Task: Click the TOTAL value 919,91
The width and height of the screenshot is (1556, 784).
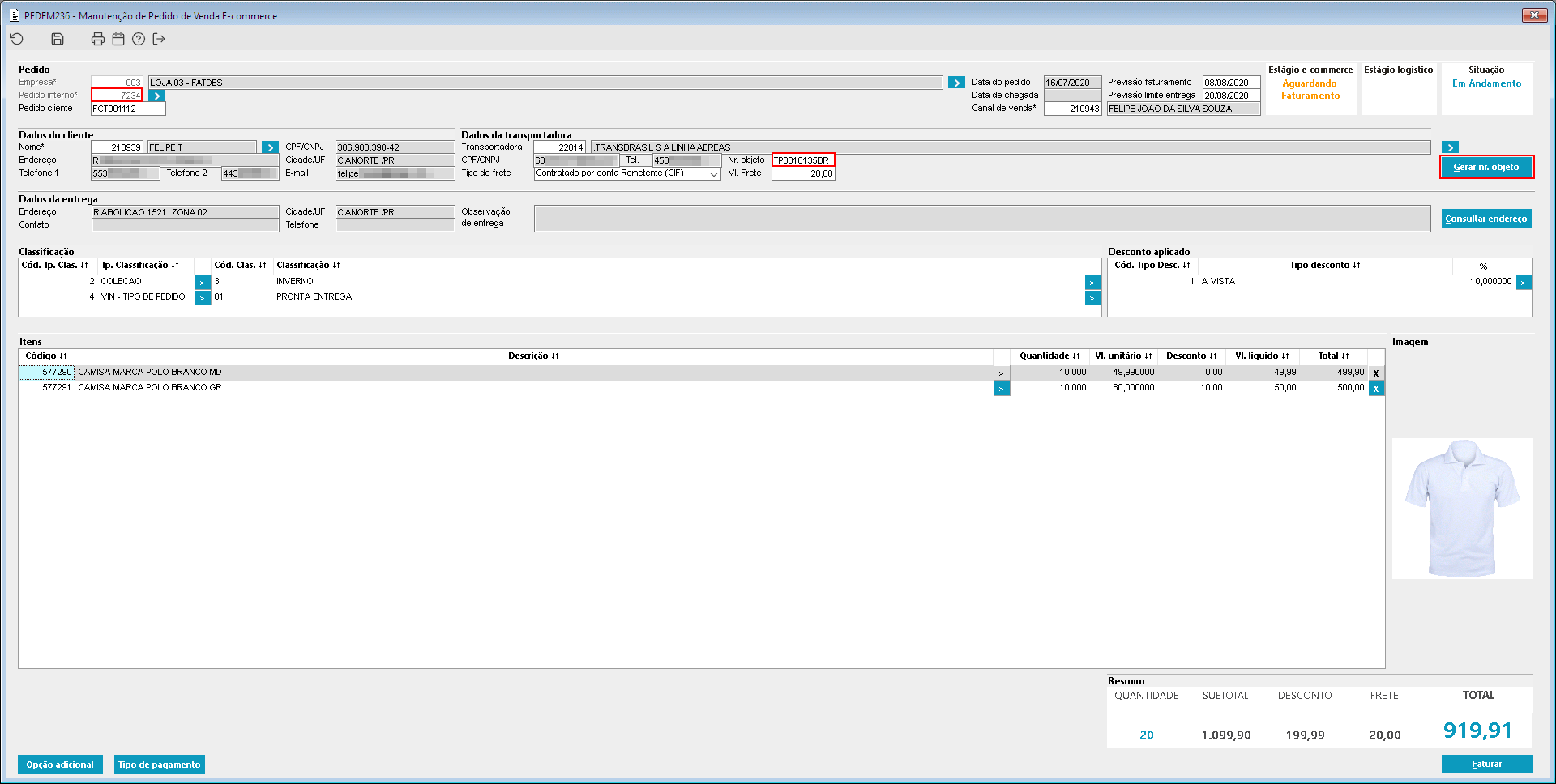Action: tap(1477, 731)
